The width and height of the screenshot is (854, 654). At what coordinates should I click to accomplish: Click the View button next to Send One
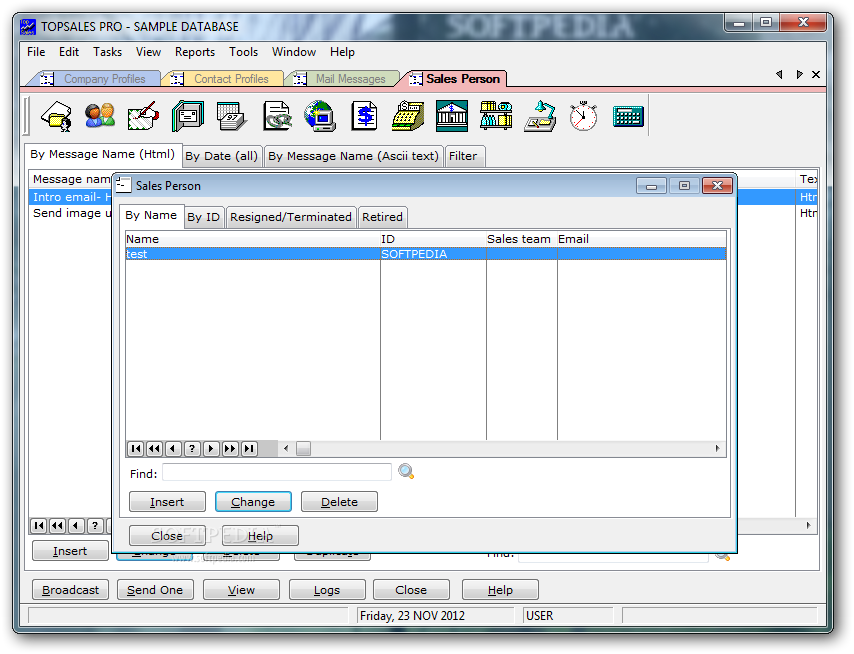pyautogui.click(x=241, y=590)
